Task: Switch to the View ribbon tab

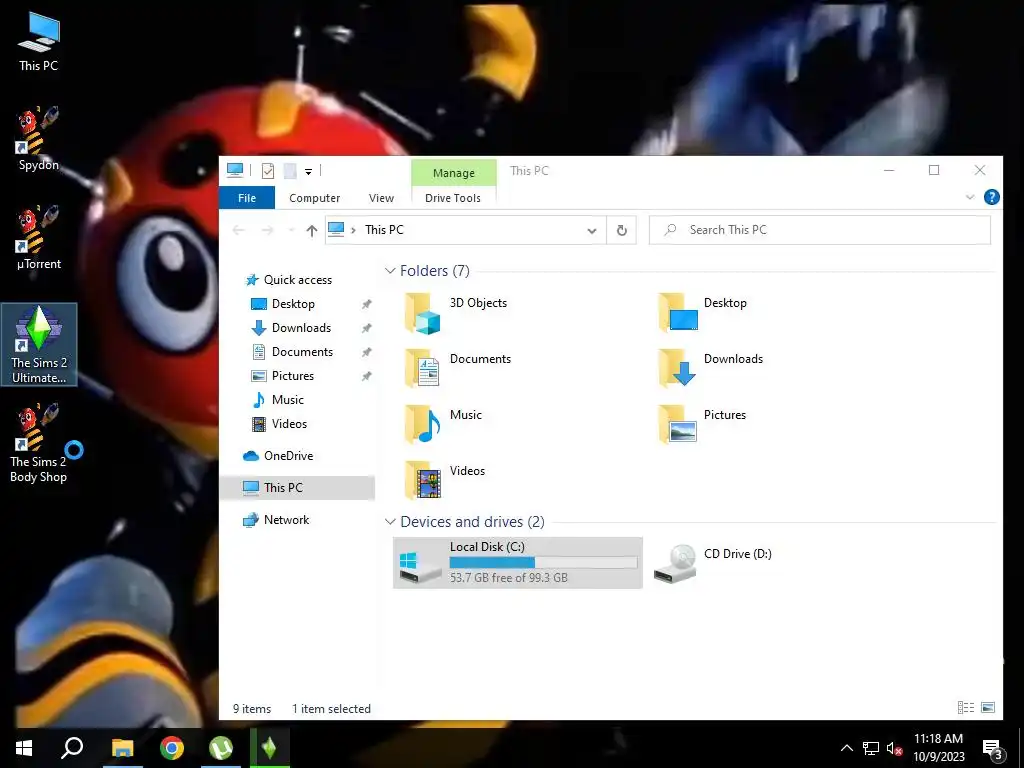Action: tap(381, 198)
